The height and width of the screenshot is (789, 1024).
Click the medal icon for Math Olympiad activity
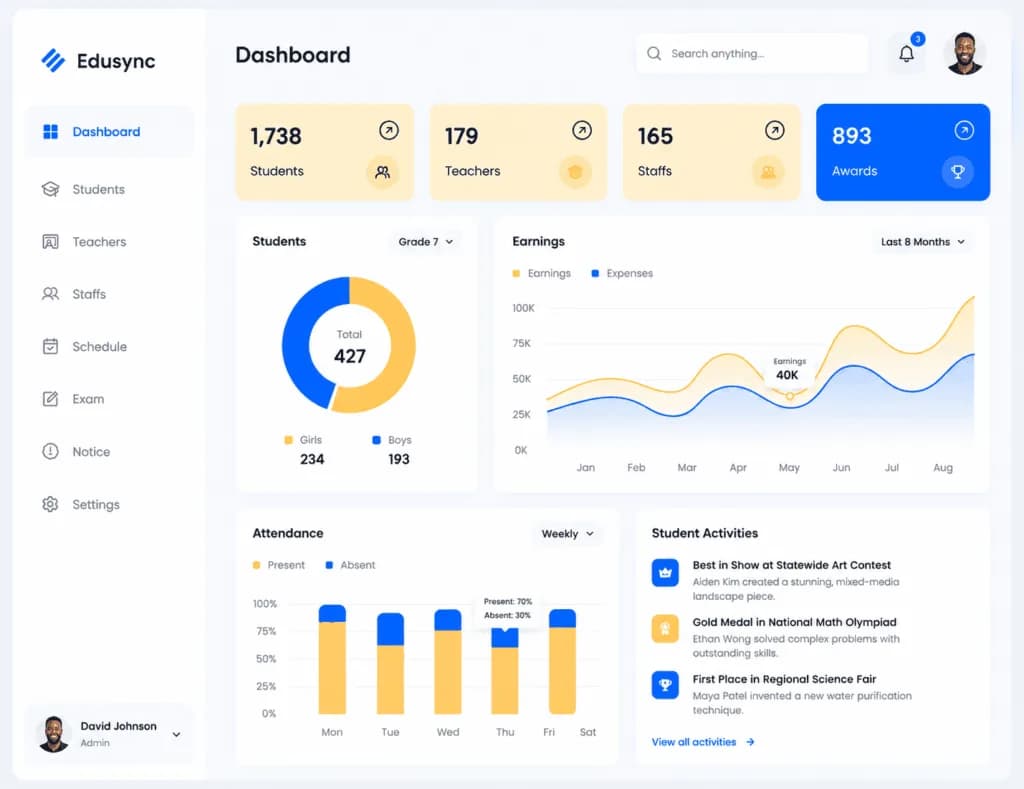(x=665, y=630)
